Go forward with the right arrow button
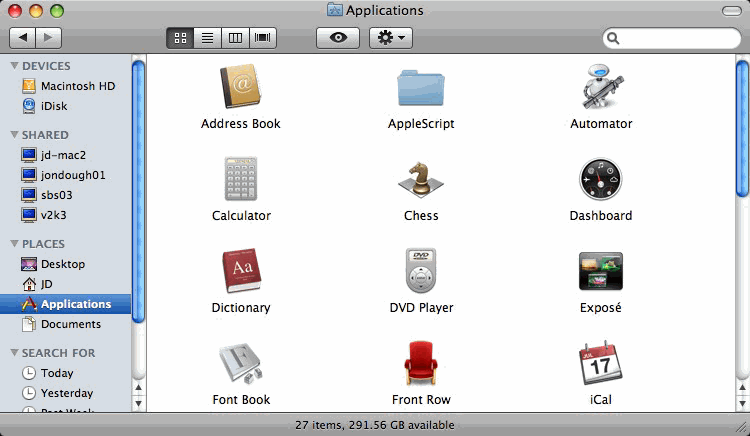 (x=49, y=38)
